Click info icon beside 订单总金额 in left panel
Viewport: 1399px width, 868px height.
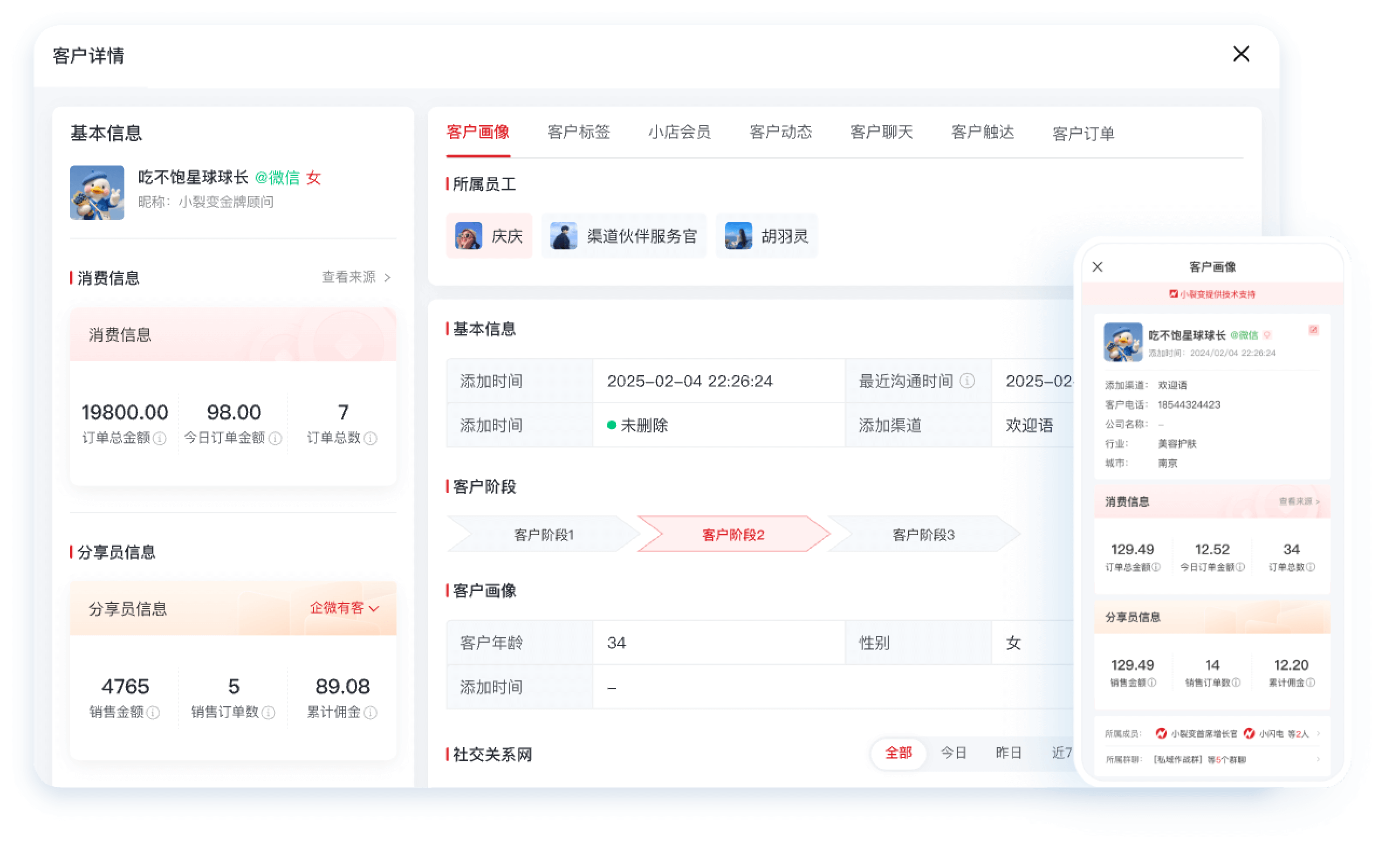pyautogui.click(x=160, y=439)
